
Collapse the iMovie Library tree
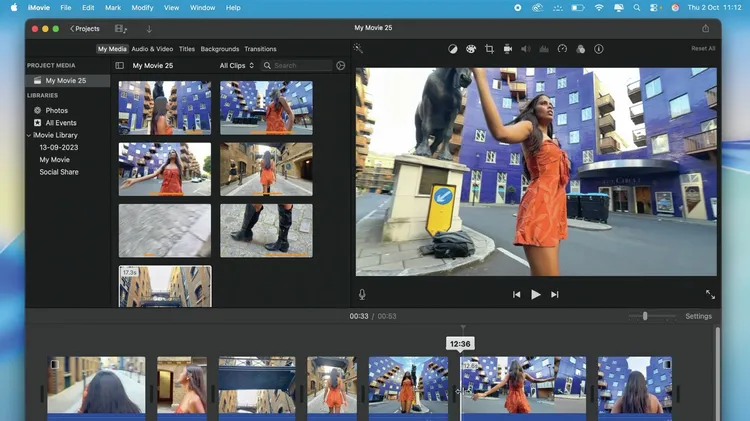(x=30, y=135)
